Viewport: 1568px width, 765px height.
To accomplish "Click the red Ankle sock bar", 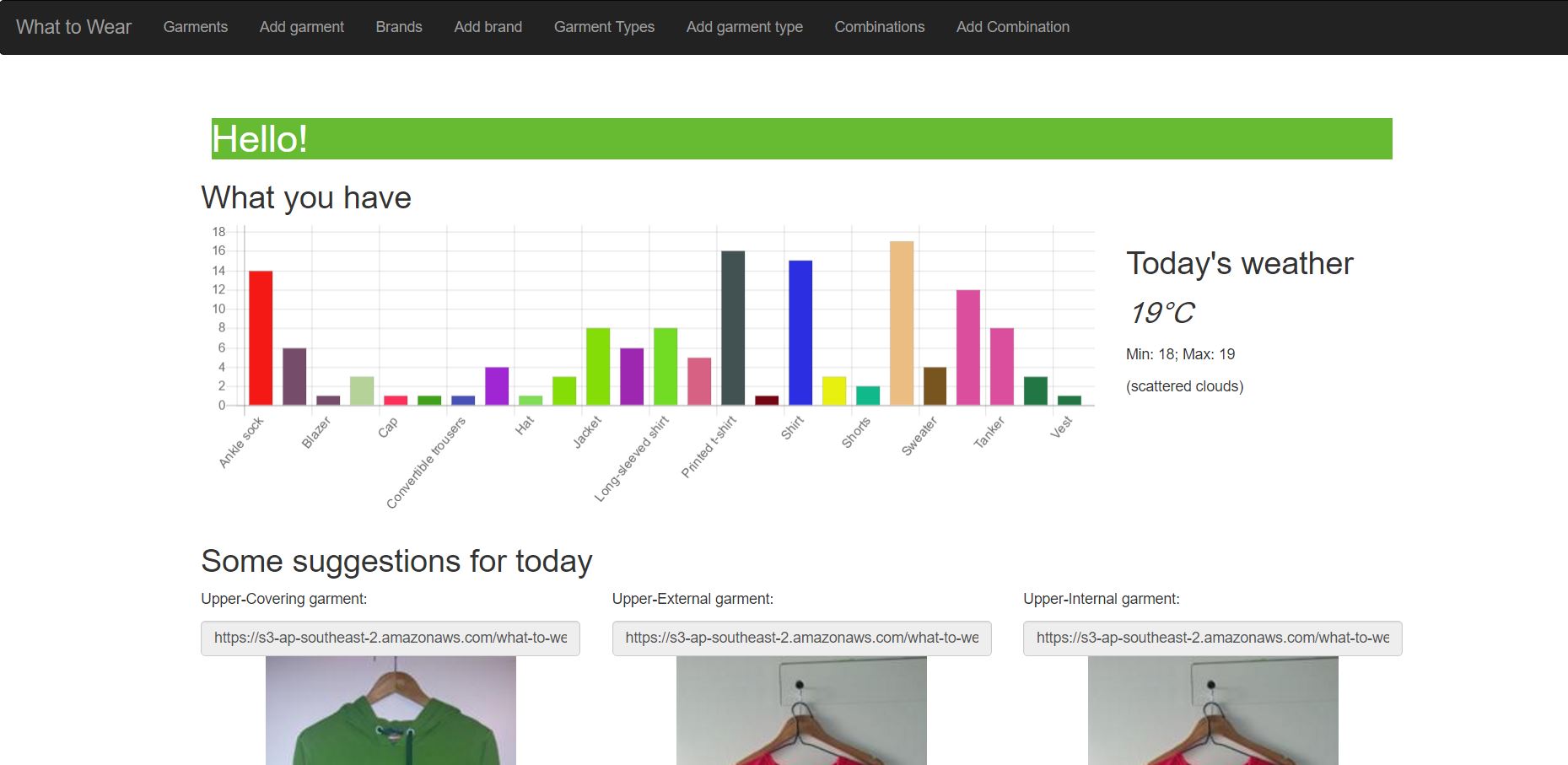I will point(261,338).
